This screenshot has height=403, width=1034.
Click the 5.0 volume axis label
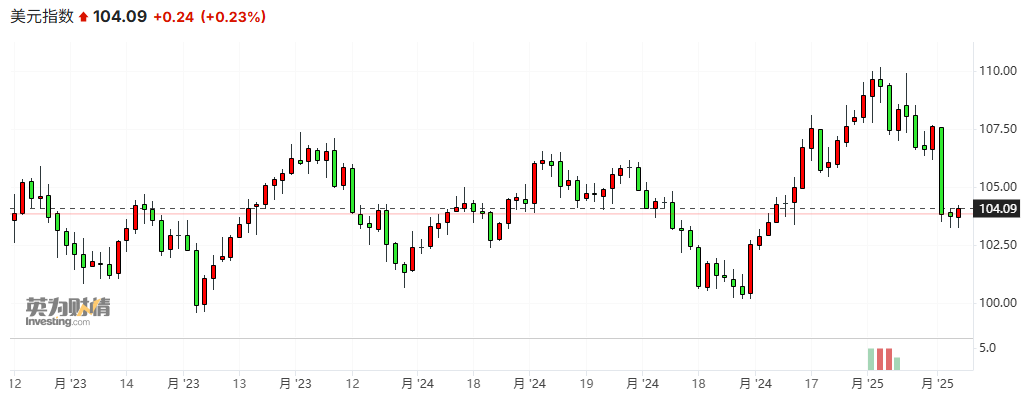coord(987,348)
